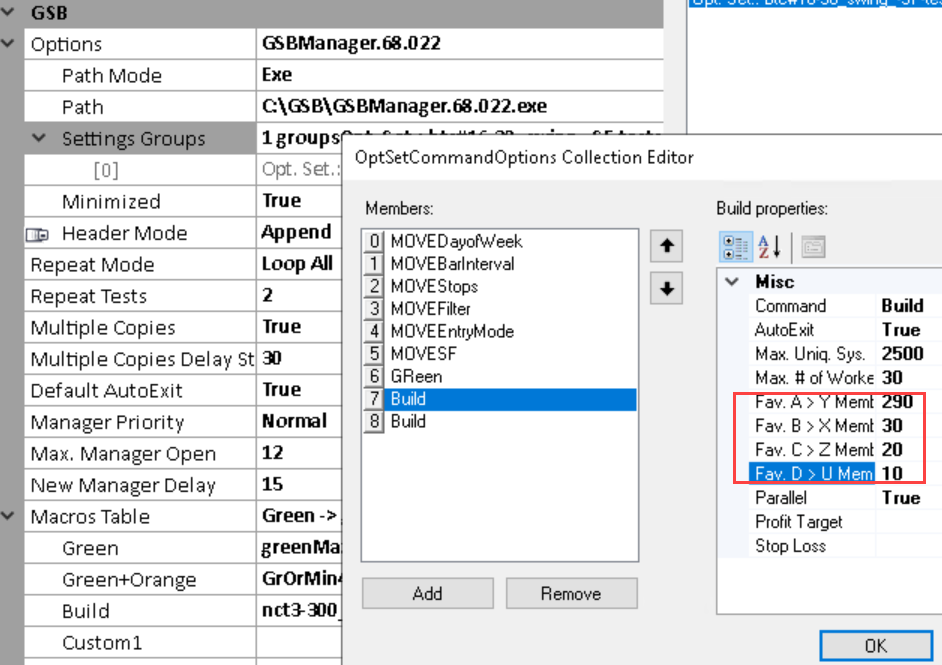The image size is (942, 665).
Task: Click the move member up arrow button
Action: point(665,244)
